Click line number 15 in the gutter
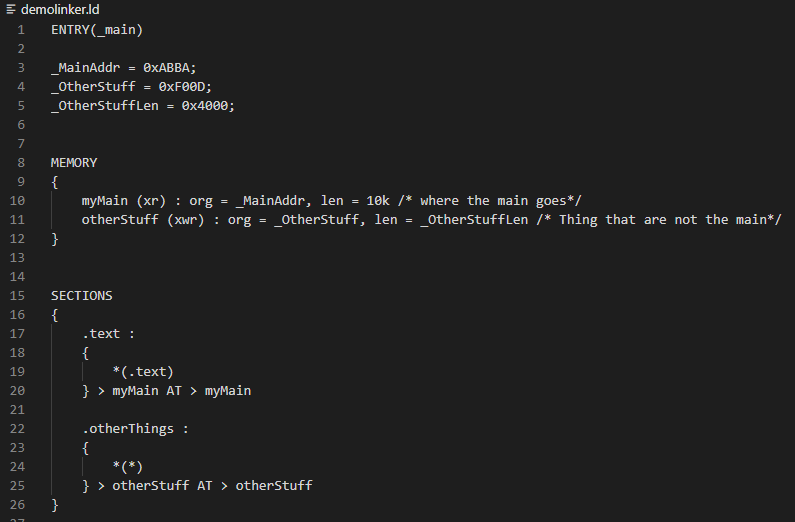The image size is (795, 522). 17,295
